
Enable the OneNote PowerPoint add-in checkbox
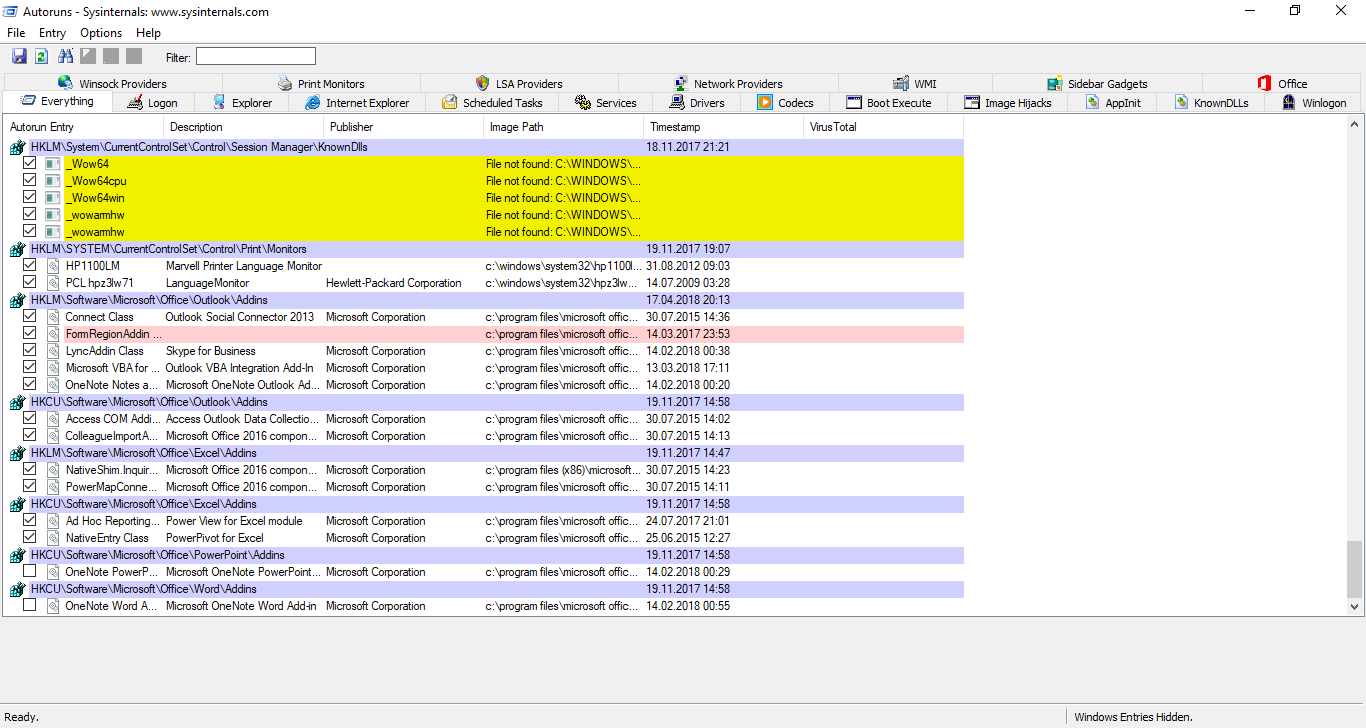[x=30, y=572]
